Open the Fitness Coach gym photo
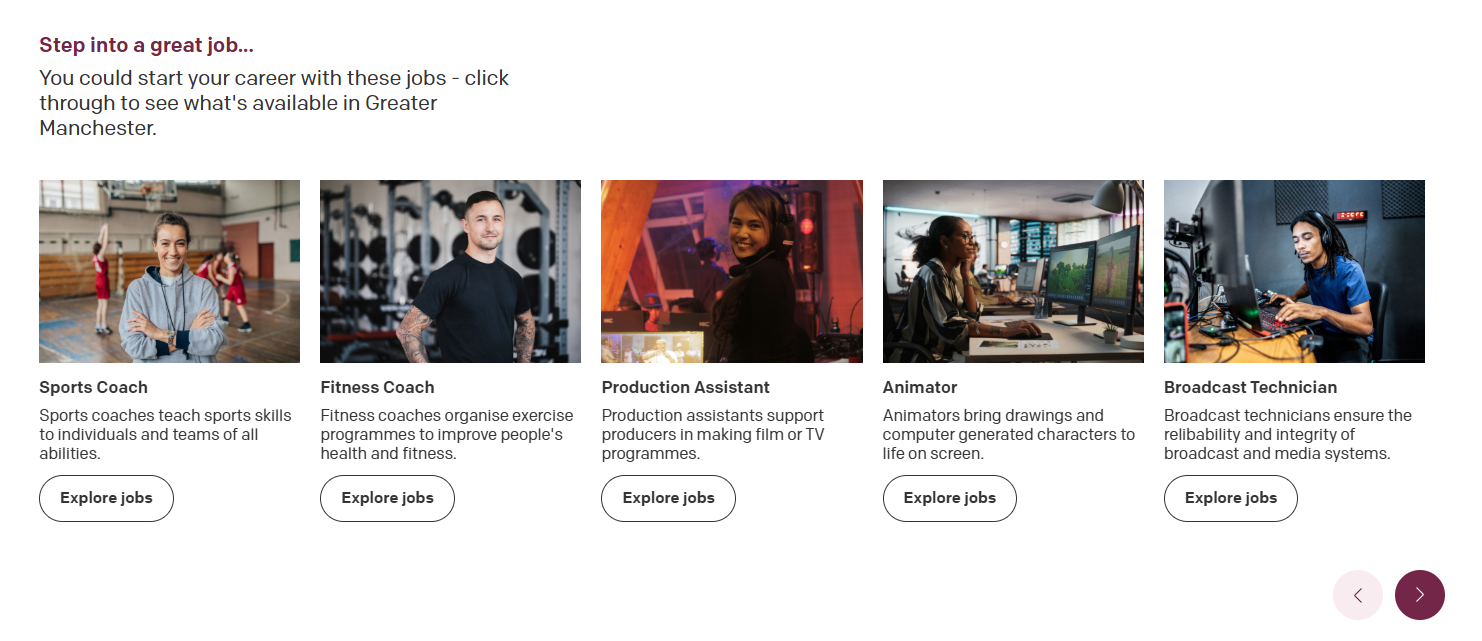This screenshot has width=1482, height=641. pos(450,271)
